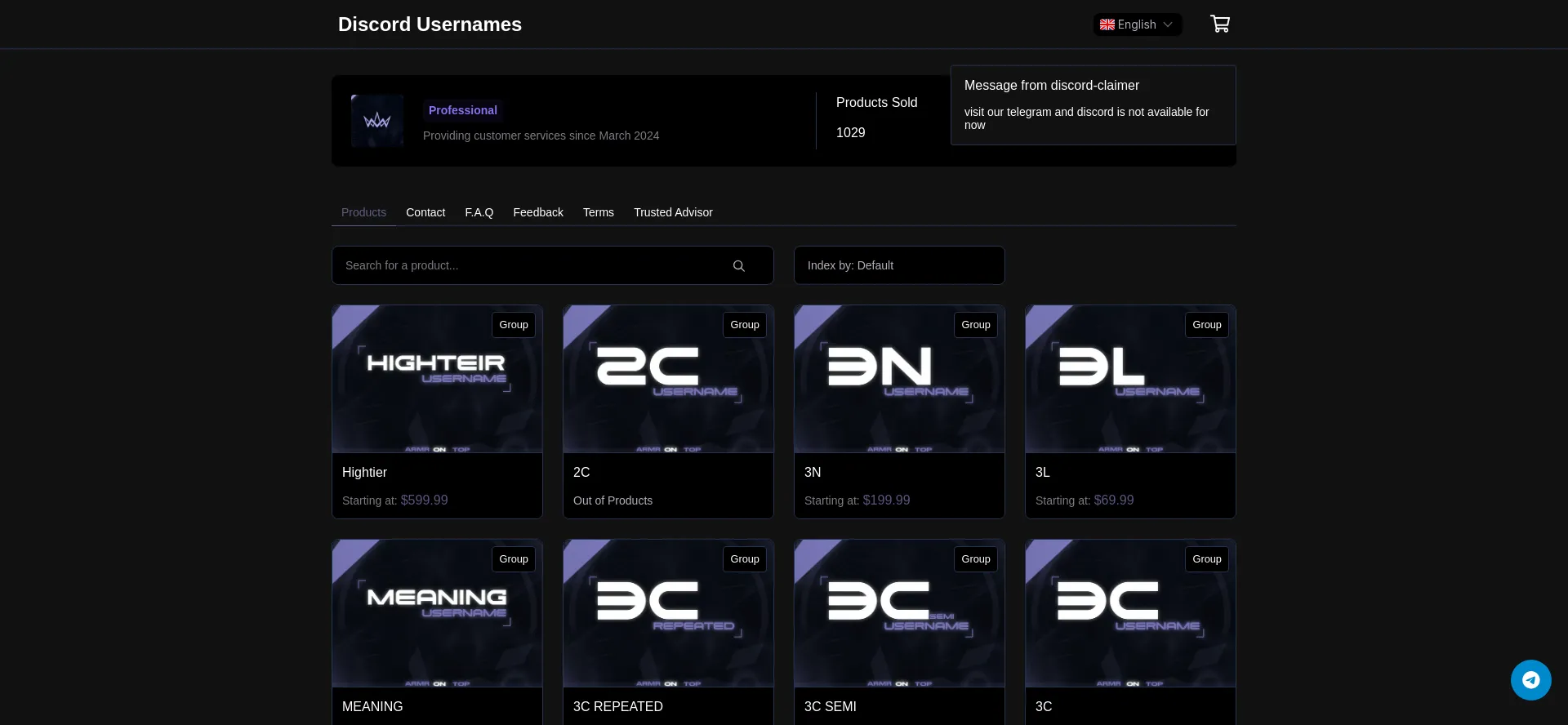The width and height of the screenshot is (1568, 725).
Task: Click the 3N product title
Action: click(813, 472)
